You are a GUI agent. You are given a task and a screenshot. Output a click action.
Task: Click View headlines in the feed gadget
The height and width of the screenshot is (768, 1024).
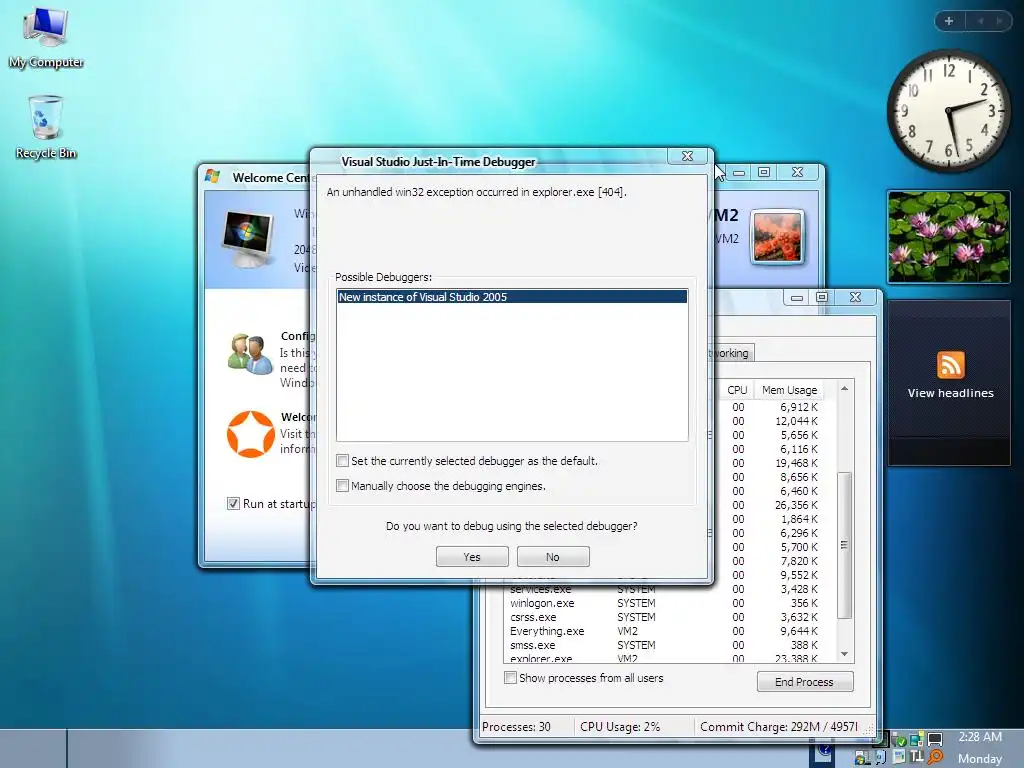tap(950, 393)
